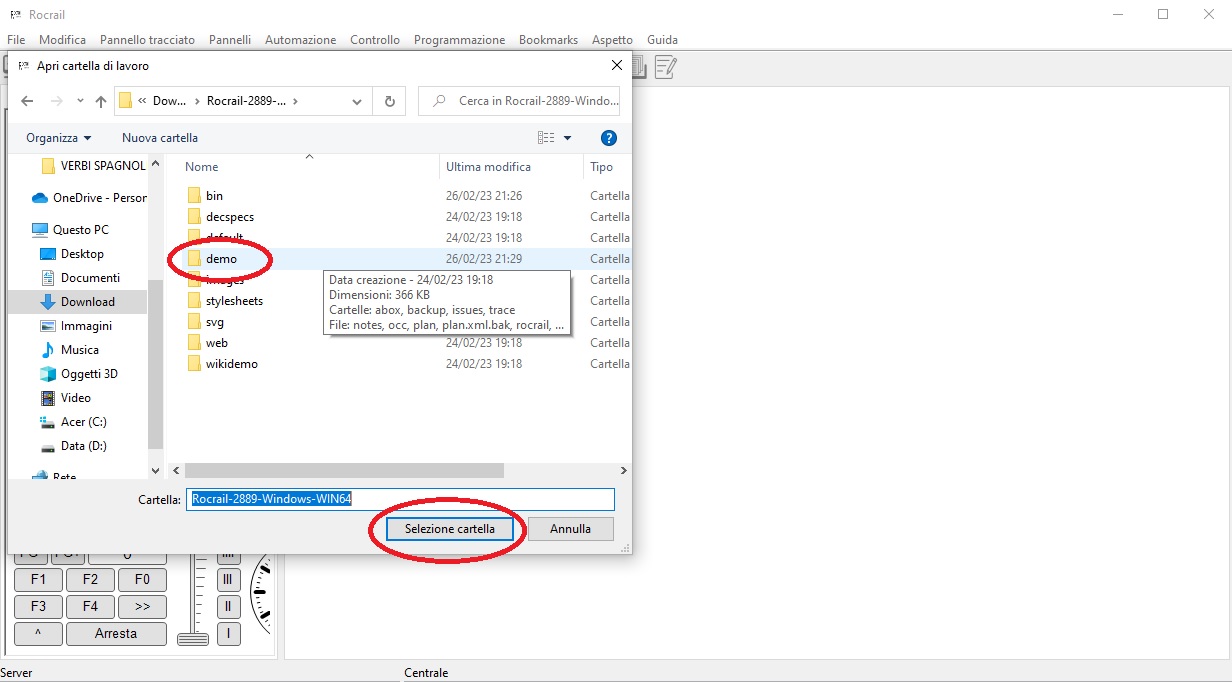Open the view options dropdown arrow
Screen dimensions: 1232x682
pos(568,138)
